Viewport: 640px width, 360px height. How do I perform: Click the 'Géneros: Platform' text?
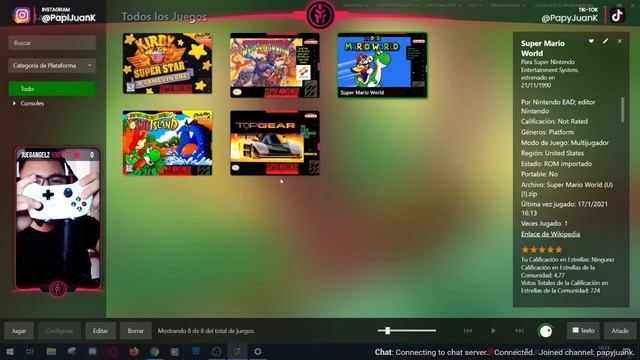[x=547, y=132]
